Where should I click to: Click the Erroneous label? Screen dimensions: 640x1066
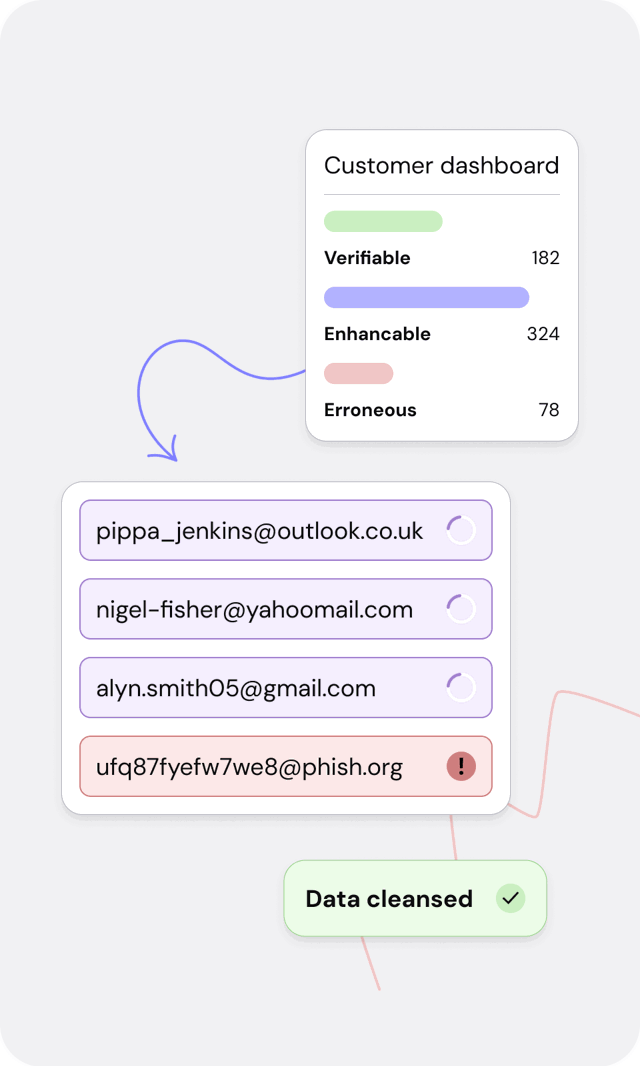370,410
